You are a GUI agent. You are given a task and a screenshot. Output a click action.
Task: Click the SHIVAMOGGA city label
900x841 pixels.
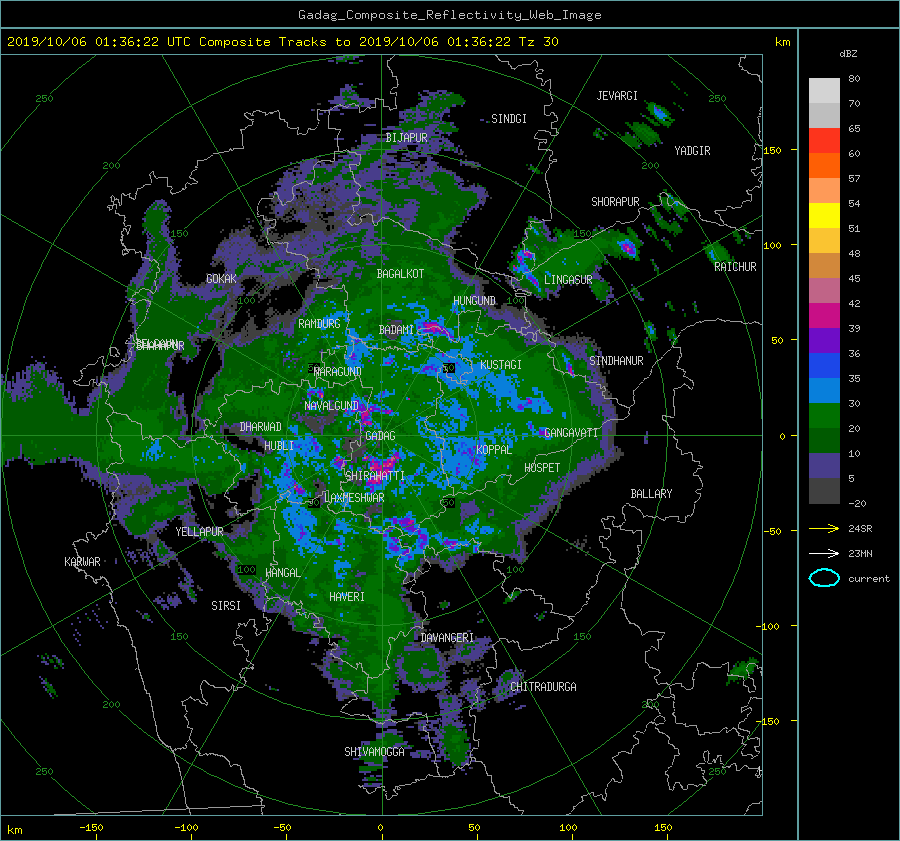(374, 751)
